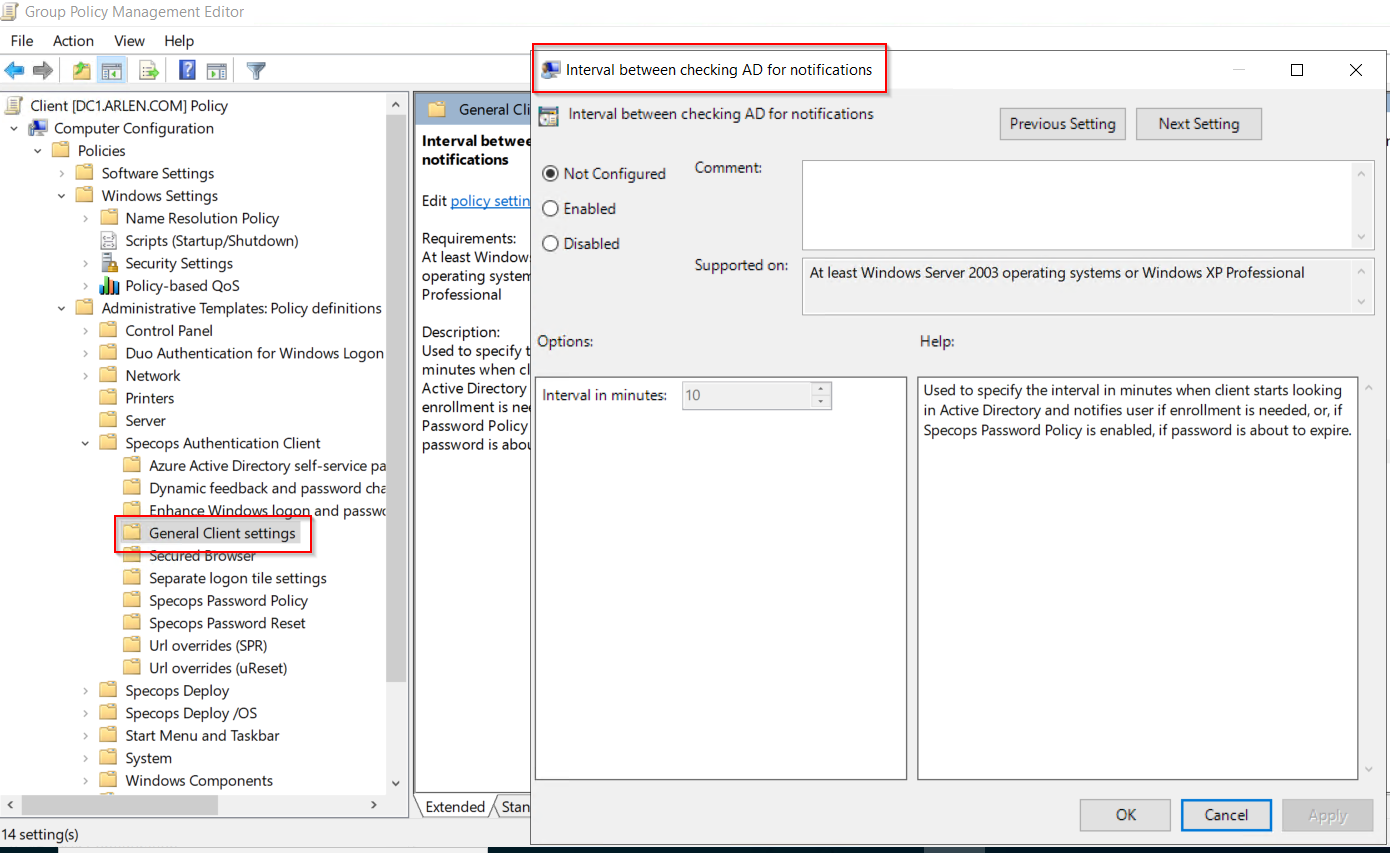Screen dimensions: 1390x853
Task: Select the 'Printers' tree item label
Action: 150,398
